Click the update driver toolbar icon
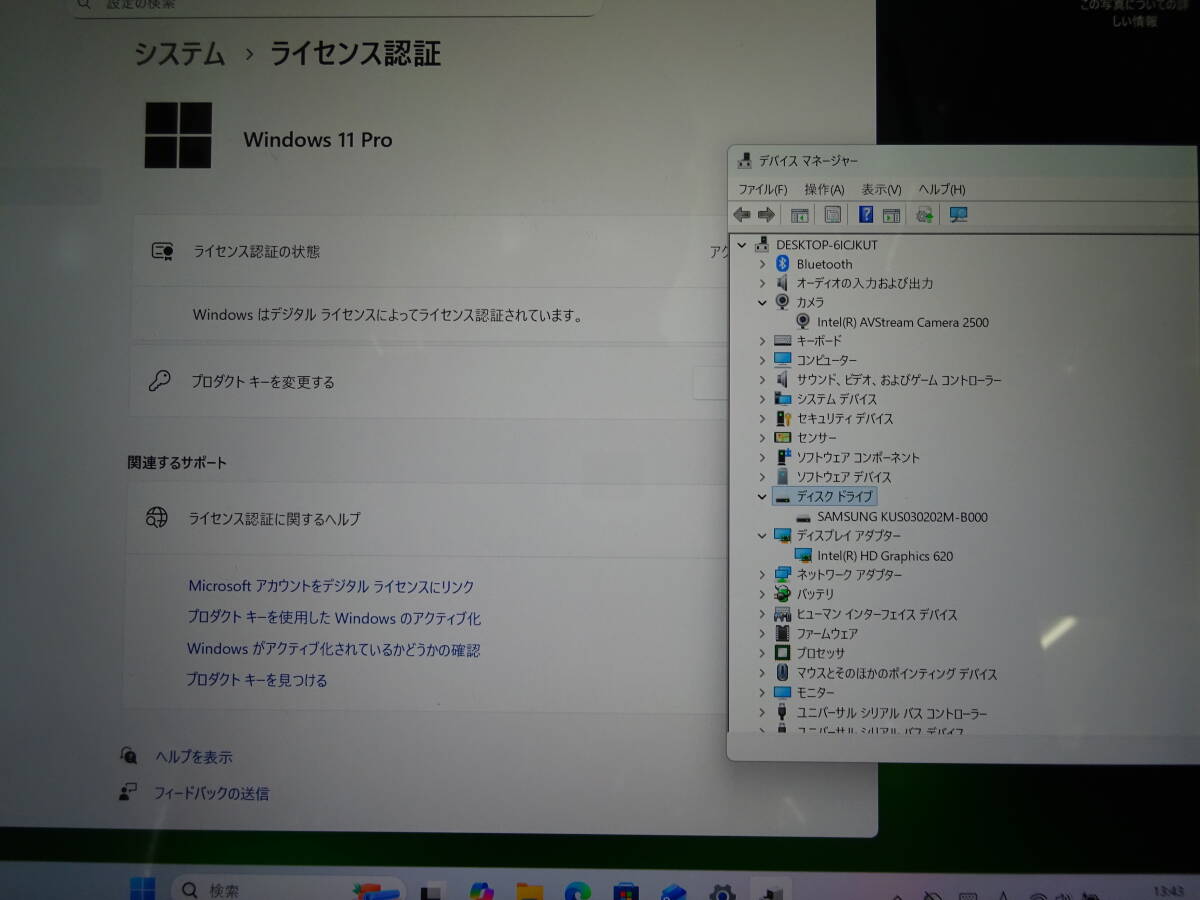This screenshot has width=1200, height=900. click(925, 214)
